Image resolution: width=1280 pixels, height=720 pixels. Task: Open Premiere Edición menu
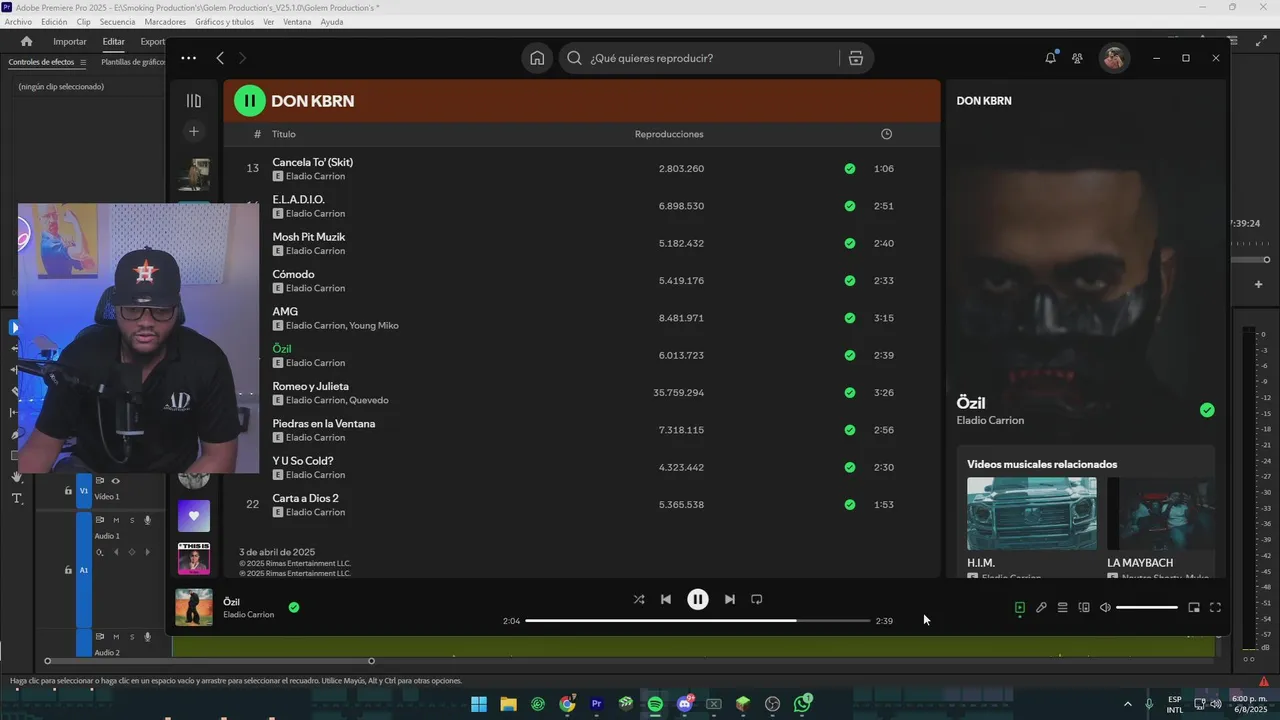pos(54,22)
